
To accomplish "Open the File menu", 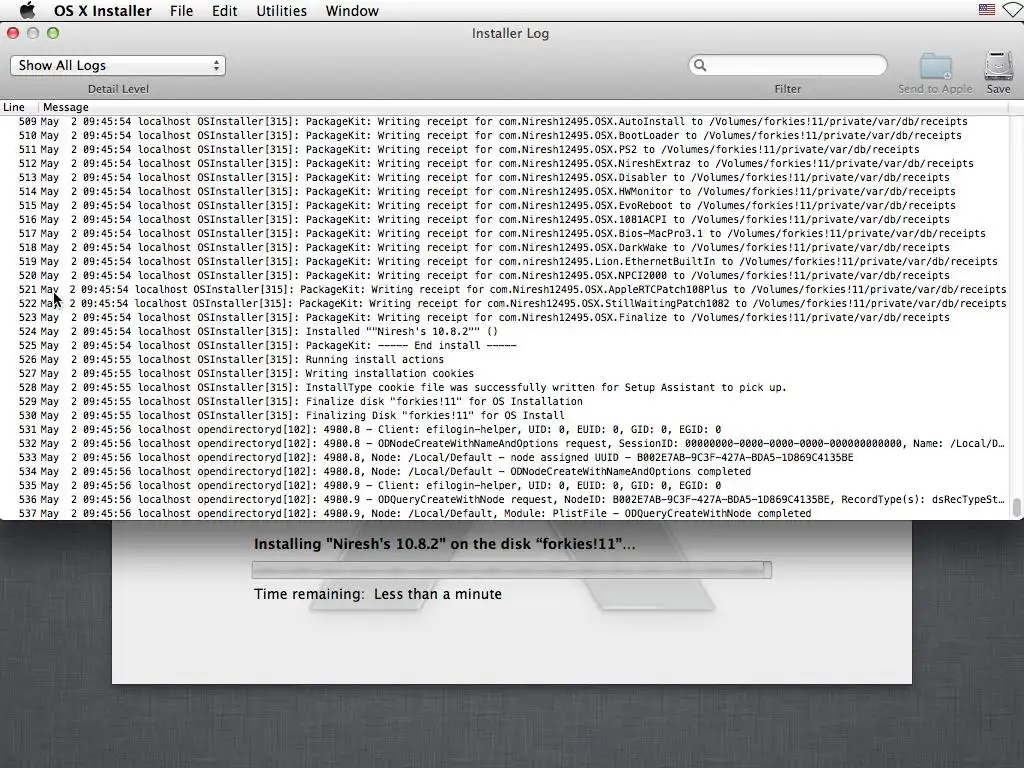I will pos(181,11).
